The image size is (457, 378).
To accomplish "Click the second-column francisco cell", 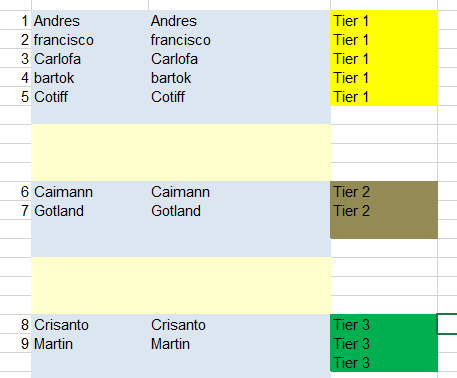I will 239,40.
